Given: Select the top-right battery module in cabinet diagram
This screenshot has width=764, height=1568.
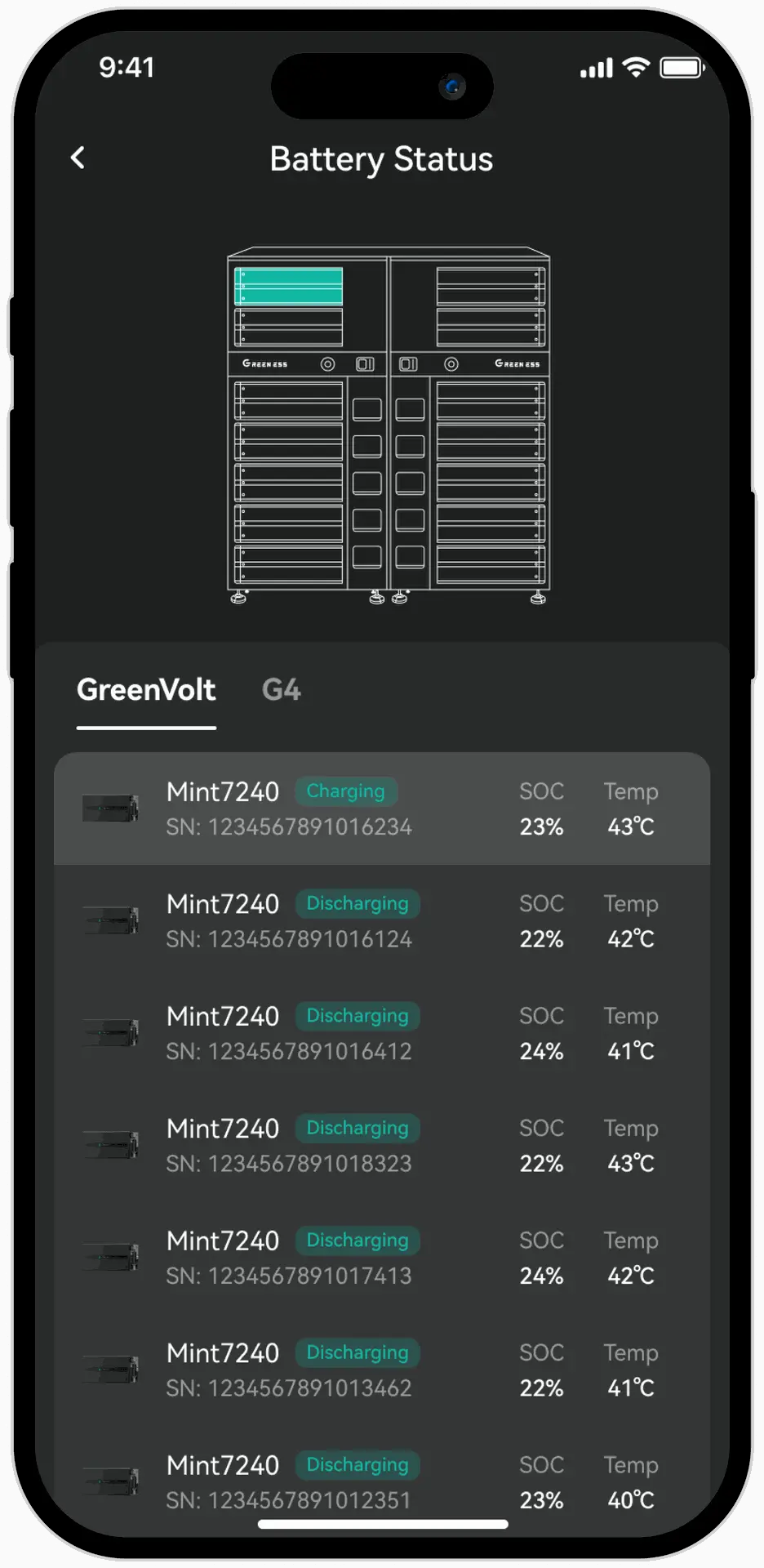Looking at the screenshot, I should [x=491, y=287].
